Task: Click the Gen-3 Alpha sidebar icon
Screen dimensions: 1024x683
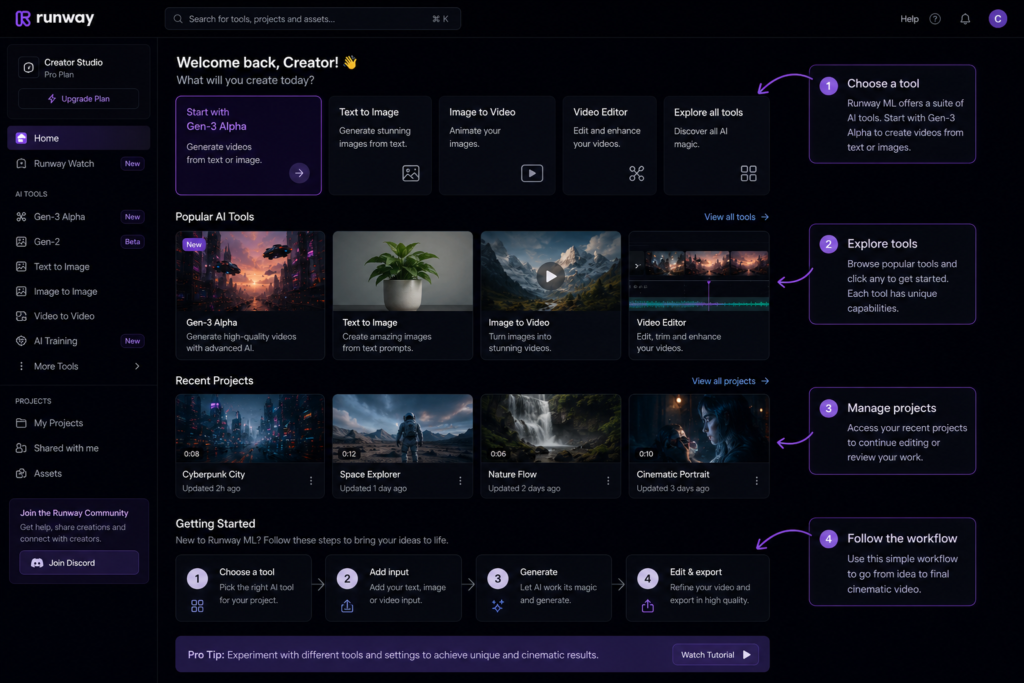Action: pos(21,217)
